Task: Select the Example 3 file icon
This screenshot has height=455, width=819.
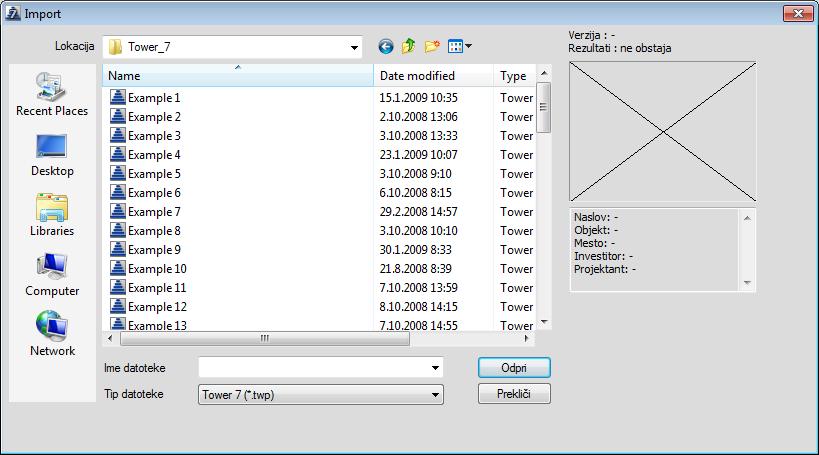Action: [x=118, y=135]
